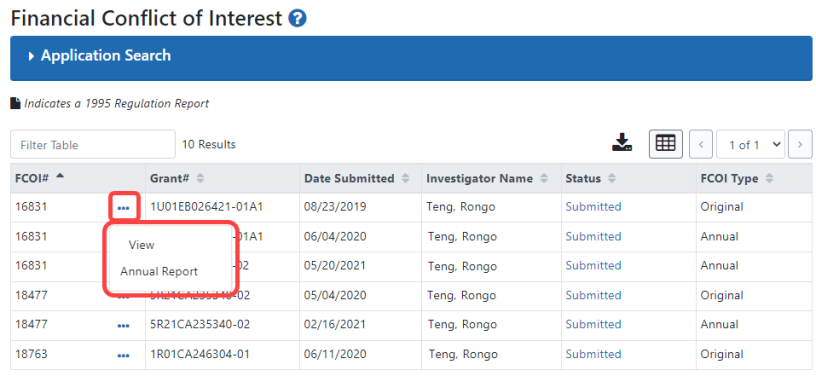816x376 pixels.
Task: Open Submitted status link dated 06/11/2020
Action: tap(593, 354)
